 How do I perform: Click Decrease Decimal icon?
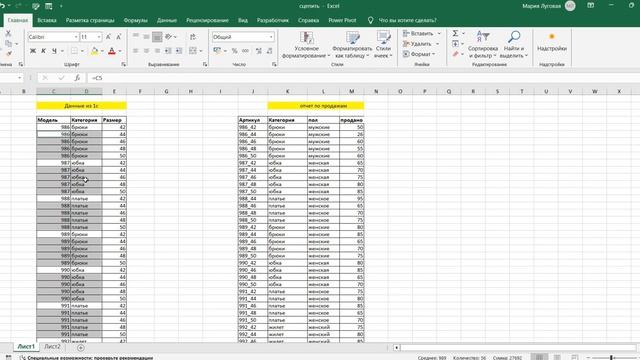click(269, 51)
